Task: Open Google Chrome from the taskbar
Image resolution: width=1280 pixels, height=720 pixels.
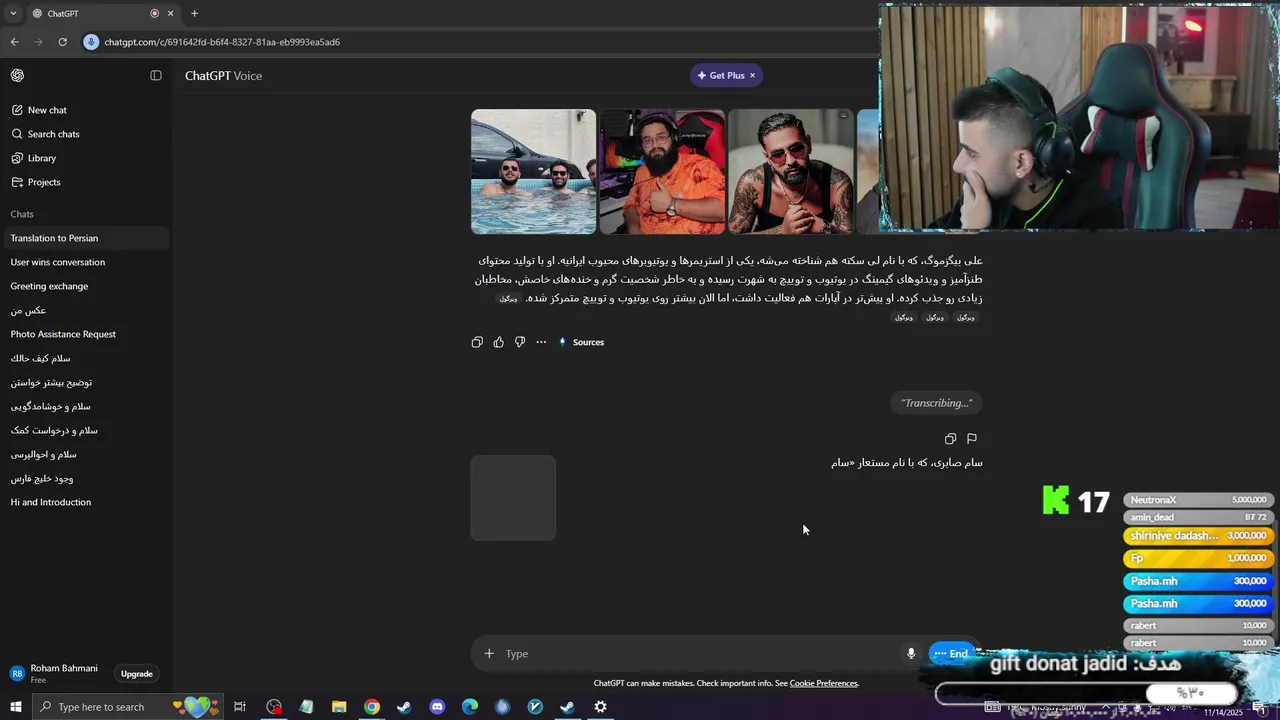Action: click(372, 707)
